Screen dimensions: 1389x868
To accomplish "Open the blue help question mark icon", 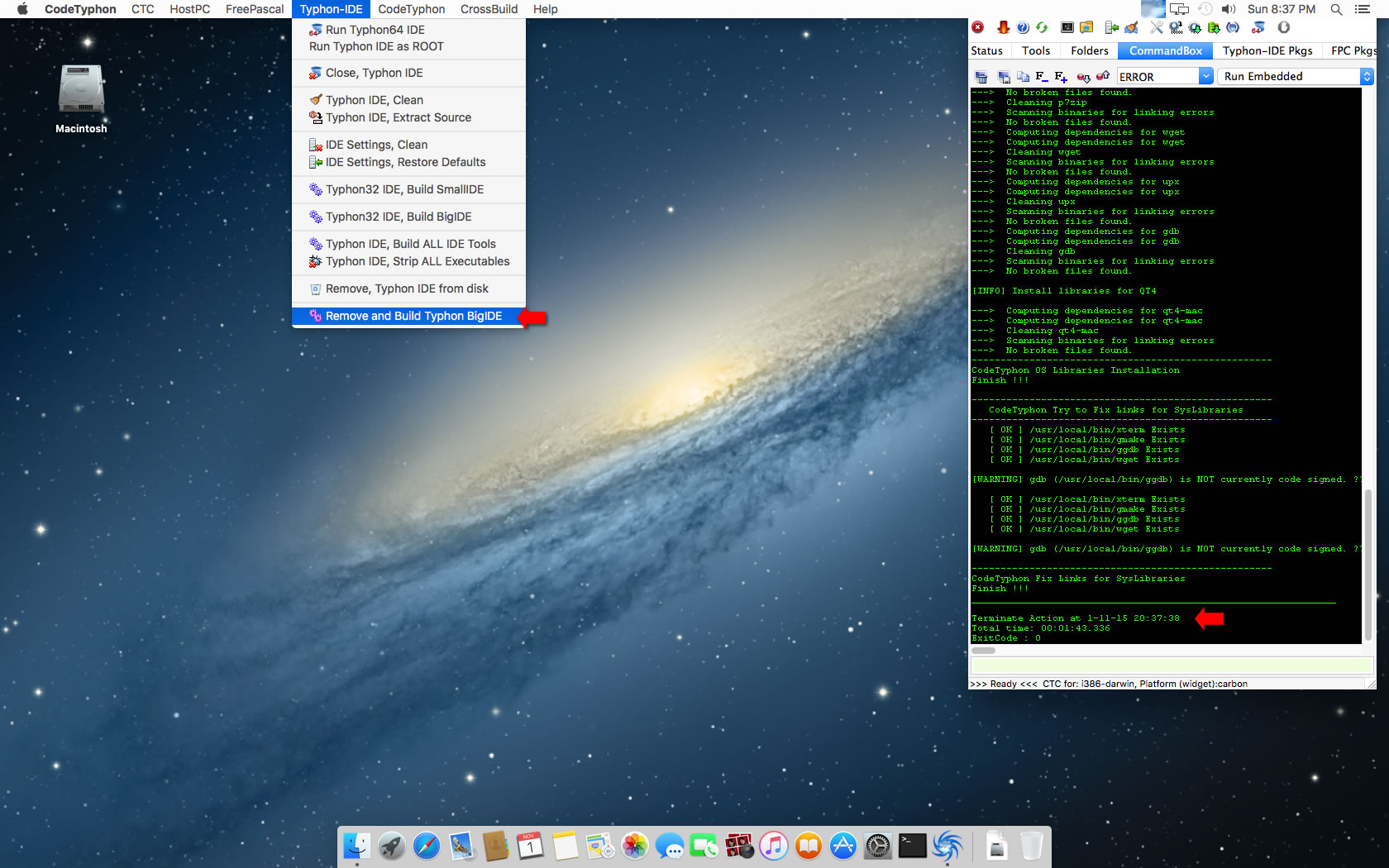I will pos(1023,27).
